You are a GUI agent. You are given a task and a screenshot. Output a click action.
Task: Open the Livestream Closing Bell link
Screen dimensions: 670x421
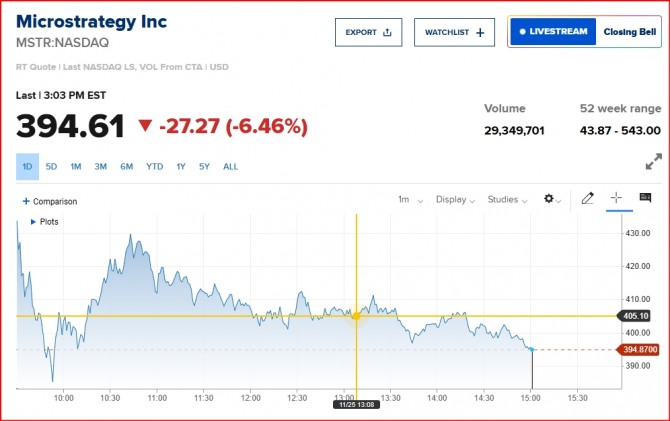tap(584, 32)
